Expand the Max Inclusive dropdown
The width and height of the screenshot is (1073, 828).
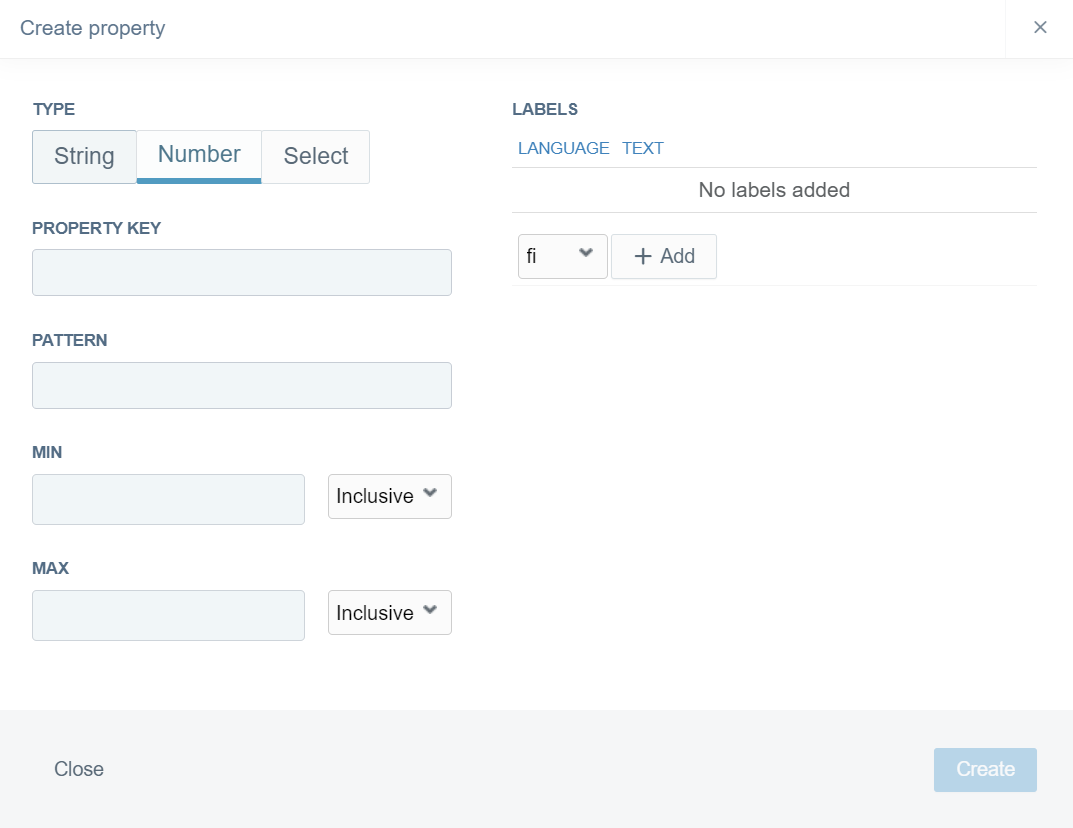click(x=389, y=613)
